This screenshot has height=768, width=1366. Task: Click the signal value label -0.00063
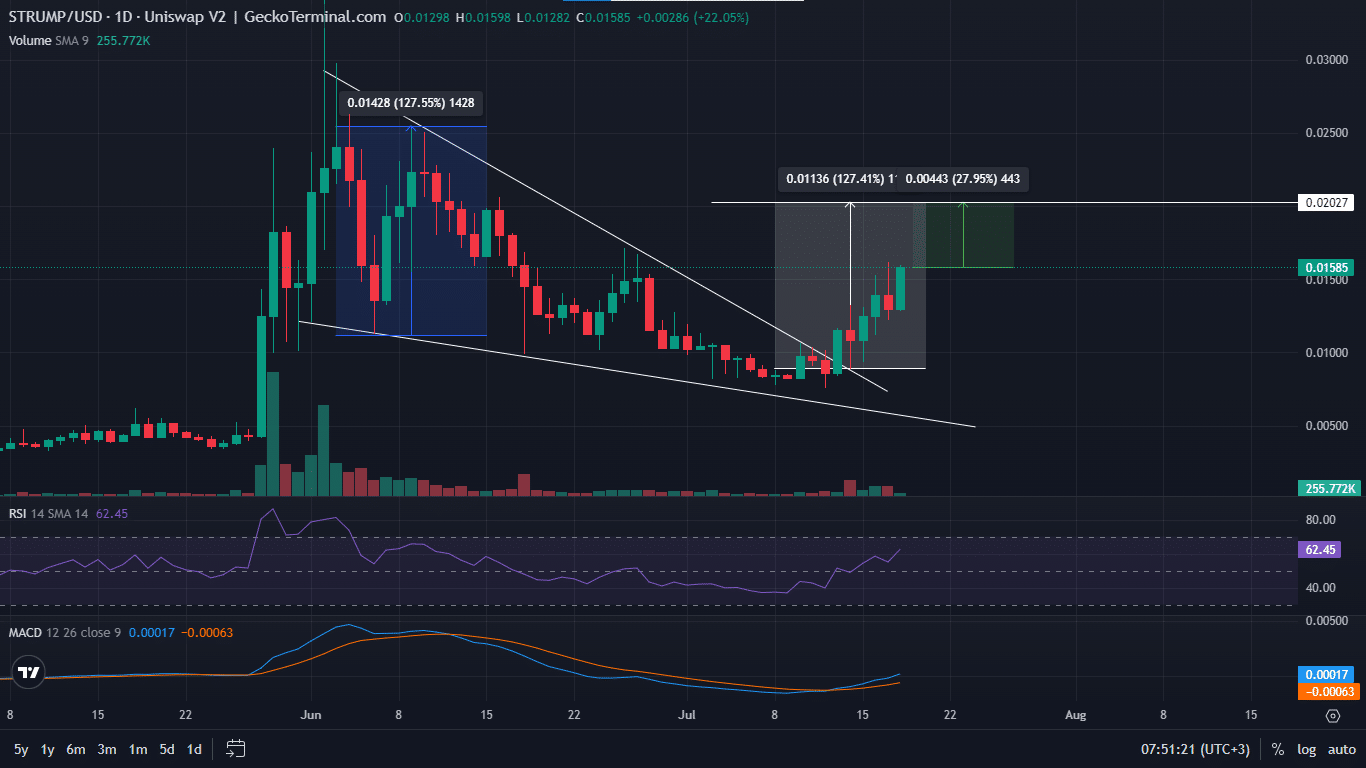click(1328, 691)
